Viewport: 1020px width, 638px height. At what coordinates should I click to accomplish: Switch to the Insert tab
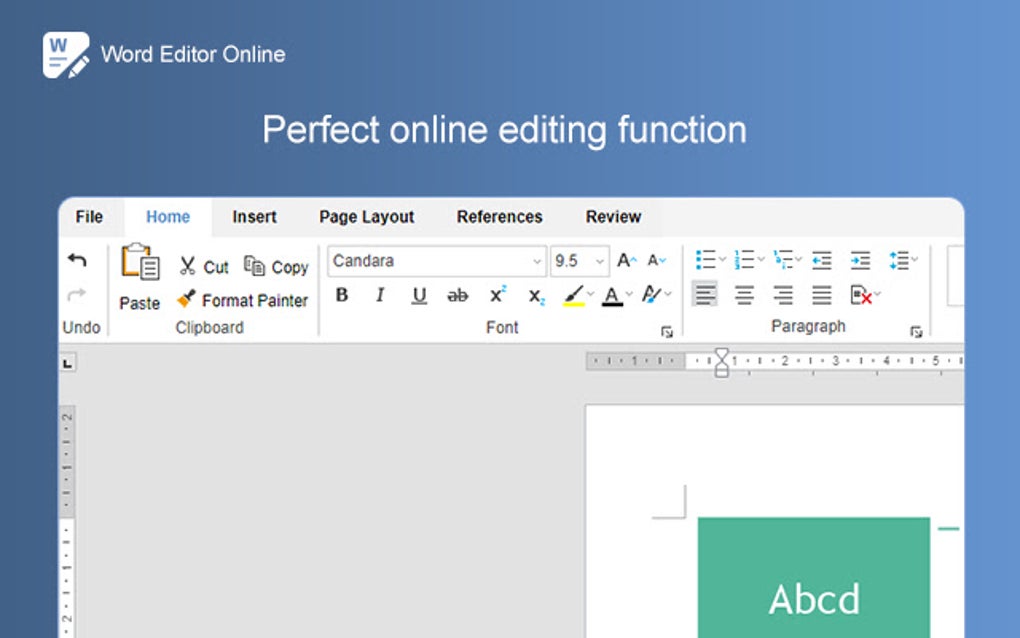[254, 217]
